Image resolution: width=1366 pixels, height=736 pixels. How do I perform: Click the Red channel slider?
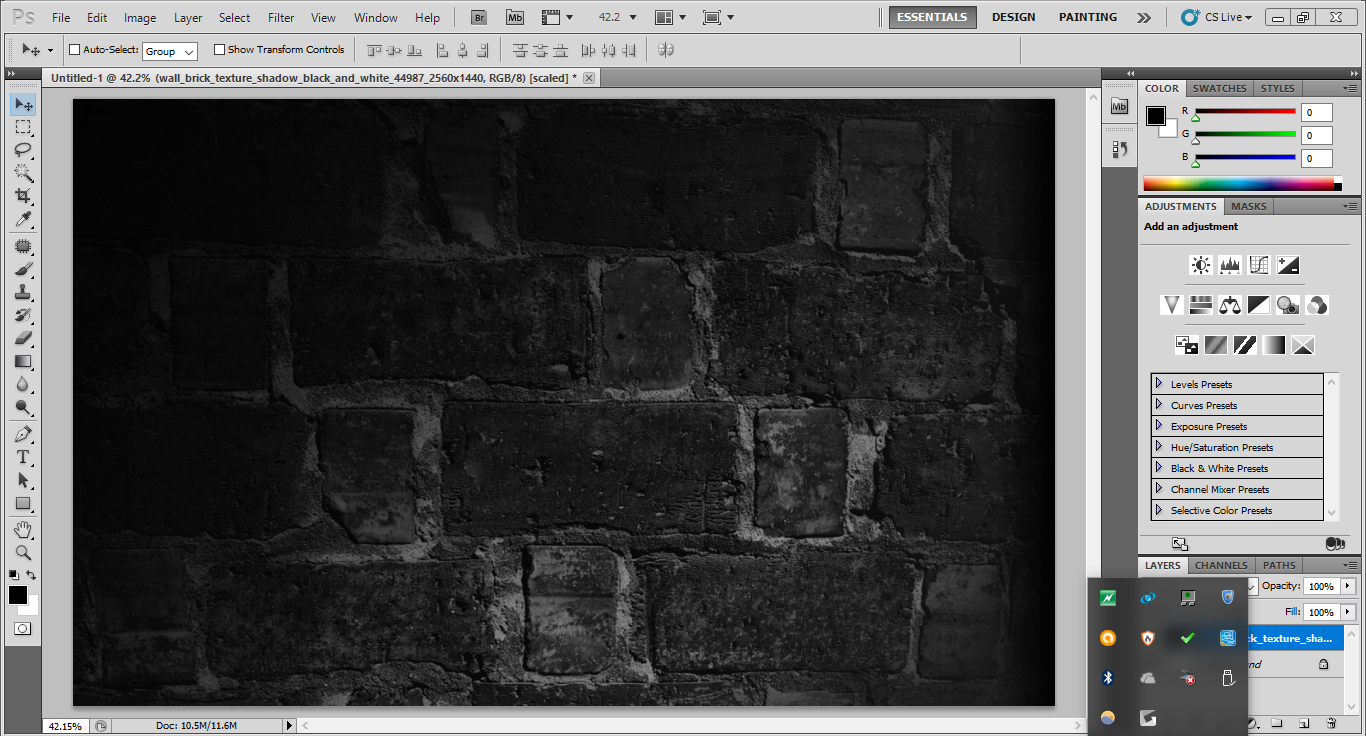1245,112
